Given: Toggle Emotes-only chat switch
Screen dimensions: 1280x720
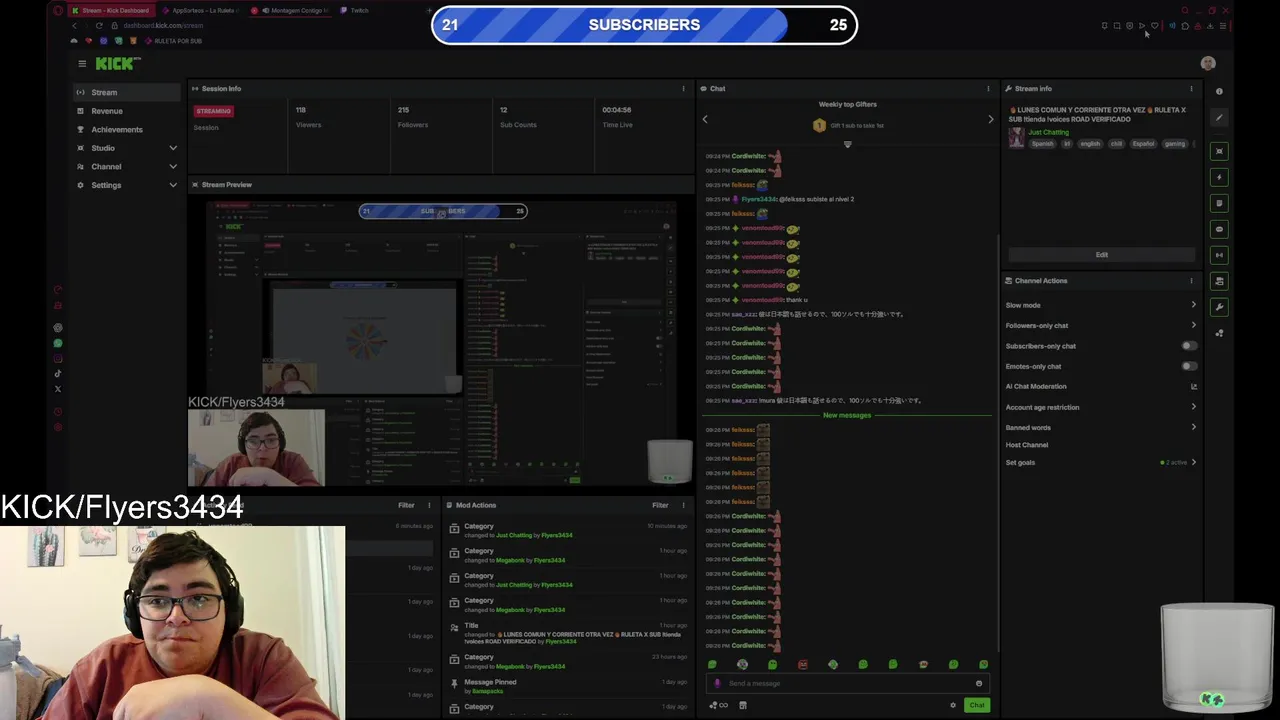Looking at the screenshot, I should 1188,366.
